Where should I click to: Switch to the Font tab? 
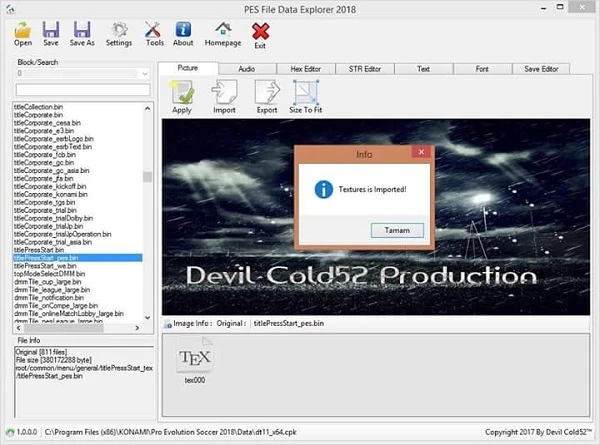point(482,69)
